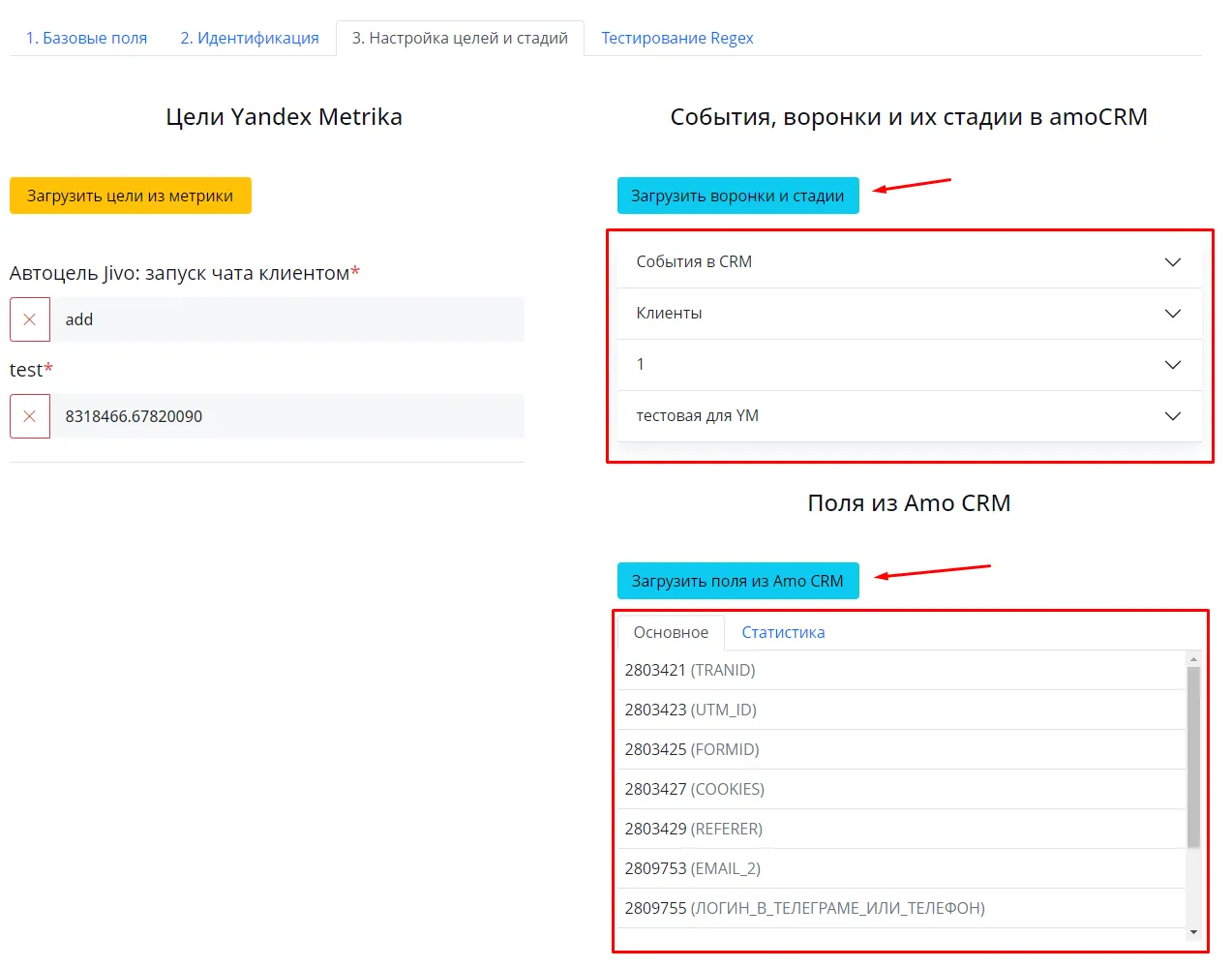The height and width of the screenshot is (968, 1232).
Task: Click the scrollbar up arrow in fields list
Action: (1193, 658)
